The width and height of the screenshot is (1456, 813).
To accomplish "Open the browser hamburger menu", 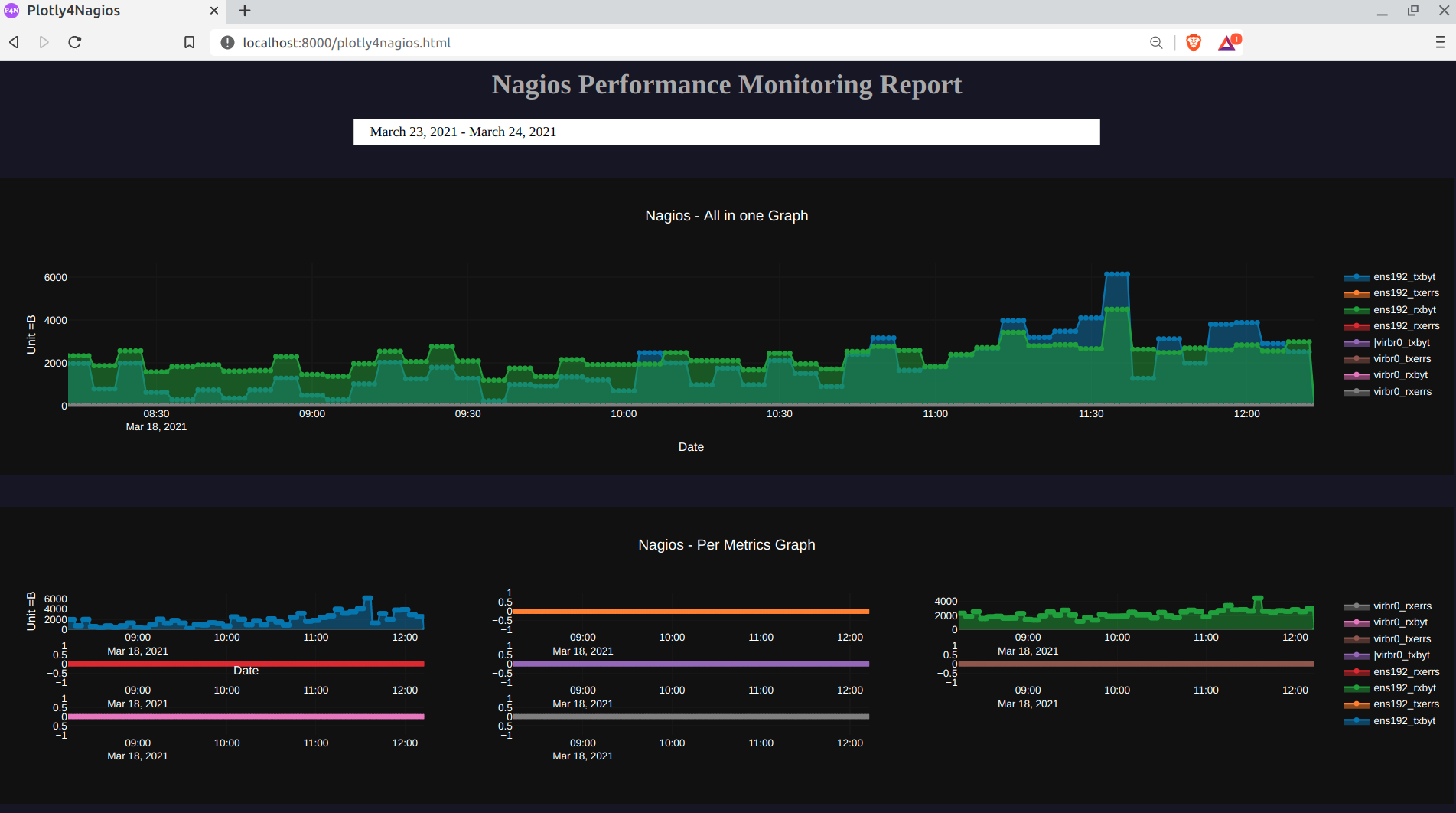I will 1440,42.
